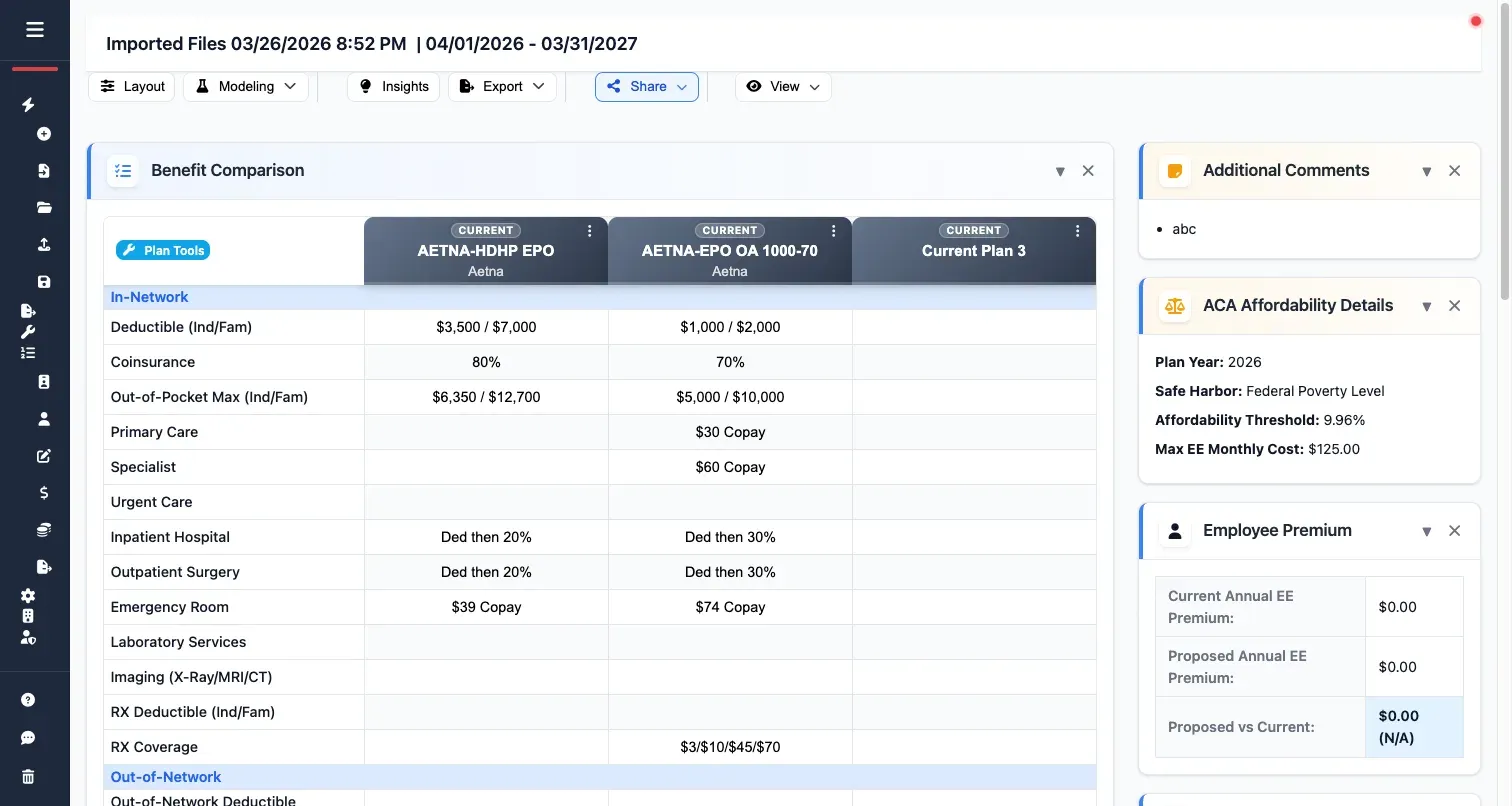Collapse the Additional Comments panel
Viewport: 1512px width, 806px height.
[x=1427, y=171]
